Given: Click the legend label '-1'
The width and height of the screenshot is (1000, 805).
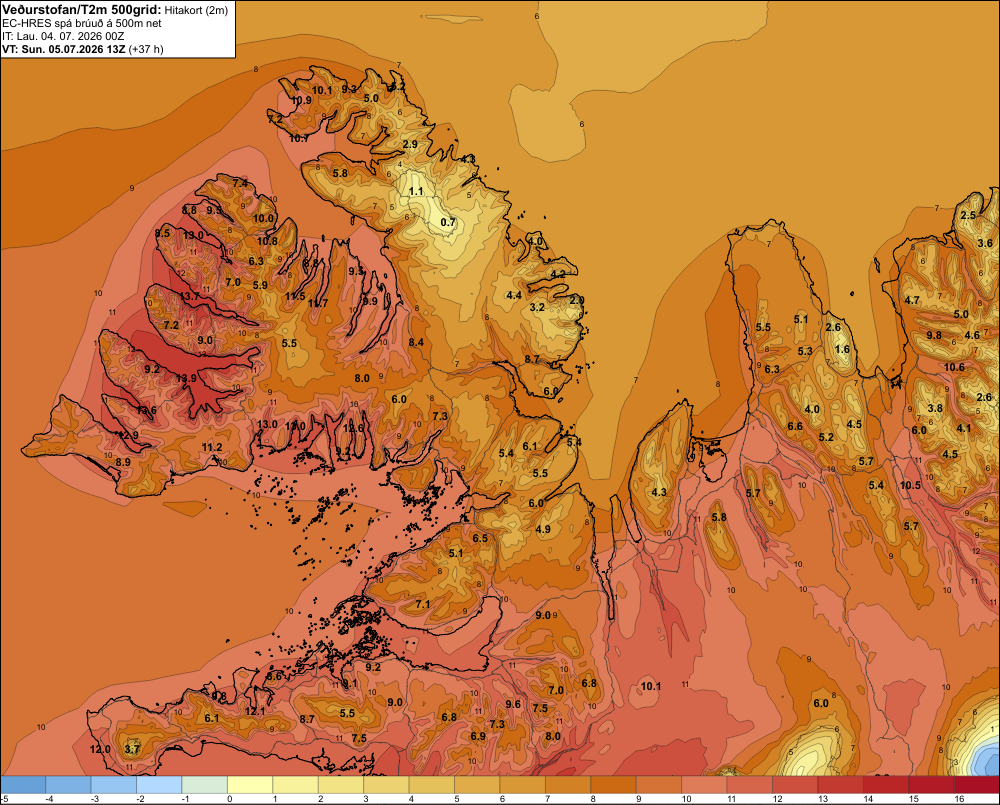Looking at the screenshot, I should (185, 799).
